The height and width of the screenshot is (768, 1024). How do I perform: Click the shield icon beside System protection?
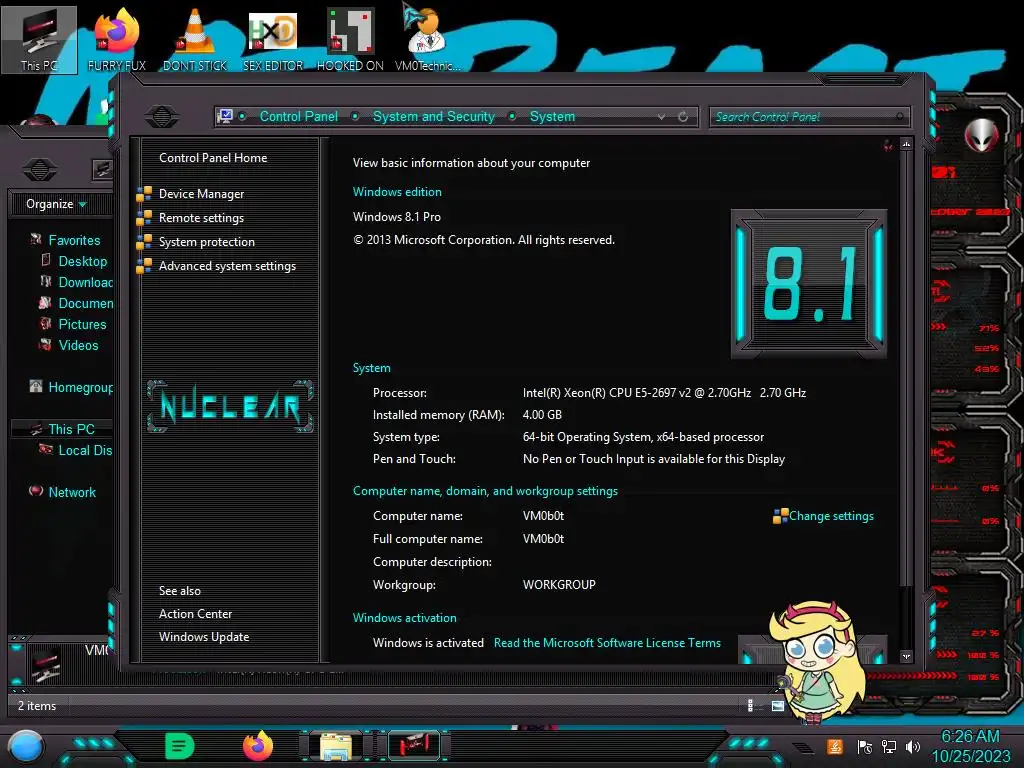[144, 242]
